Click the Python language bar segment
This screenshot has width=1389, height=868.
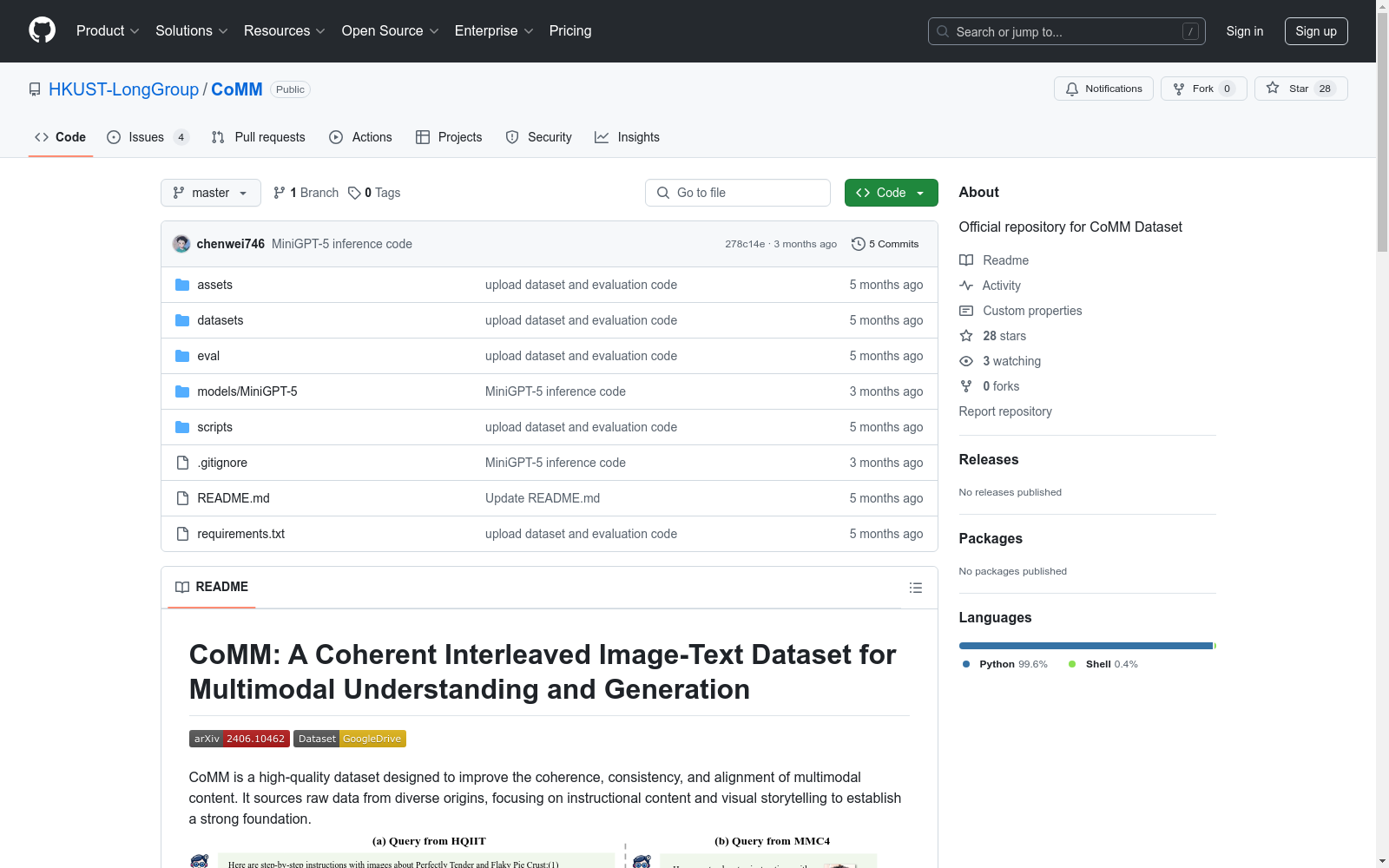point(1085,646)
